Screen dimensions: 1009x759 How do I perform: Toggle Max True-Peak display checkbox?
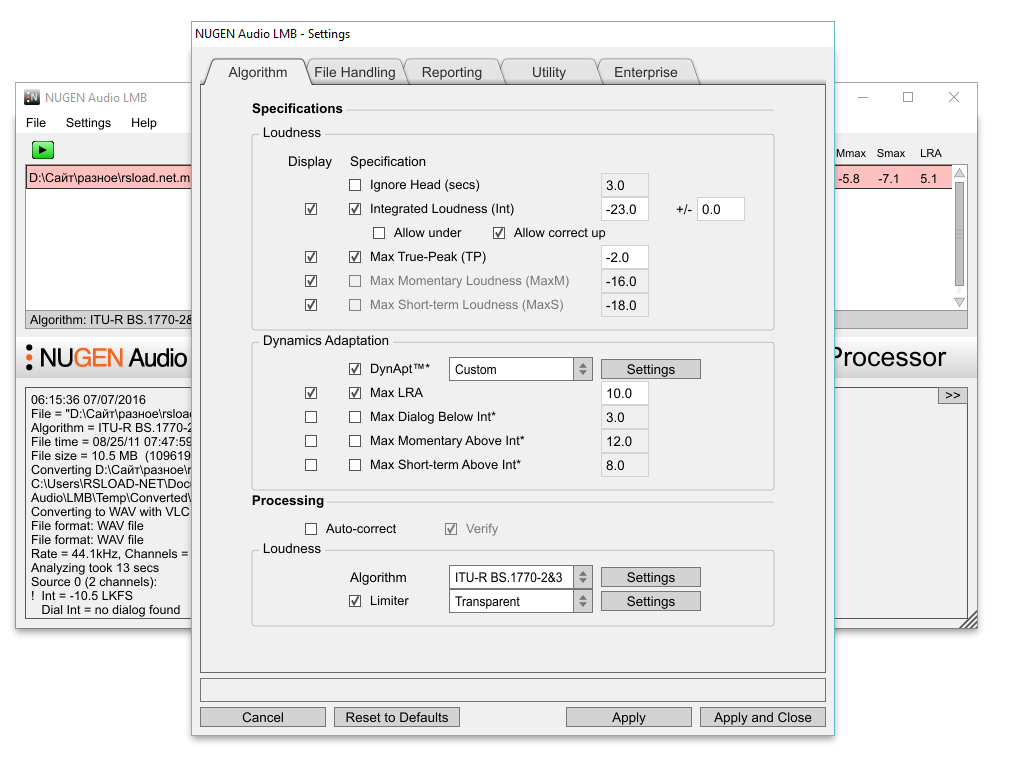pyautogui.click(x=311, y=257)
